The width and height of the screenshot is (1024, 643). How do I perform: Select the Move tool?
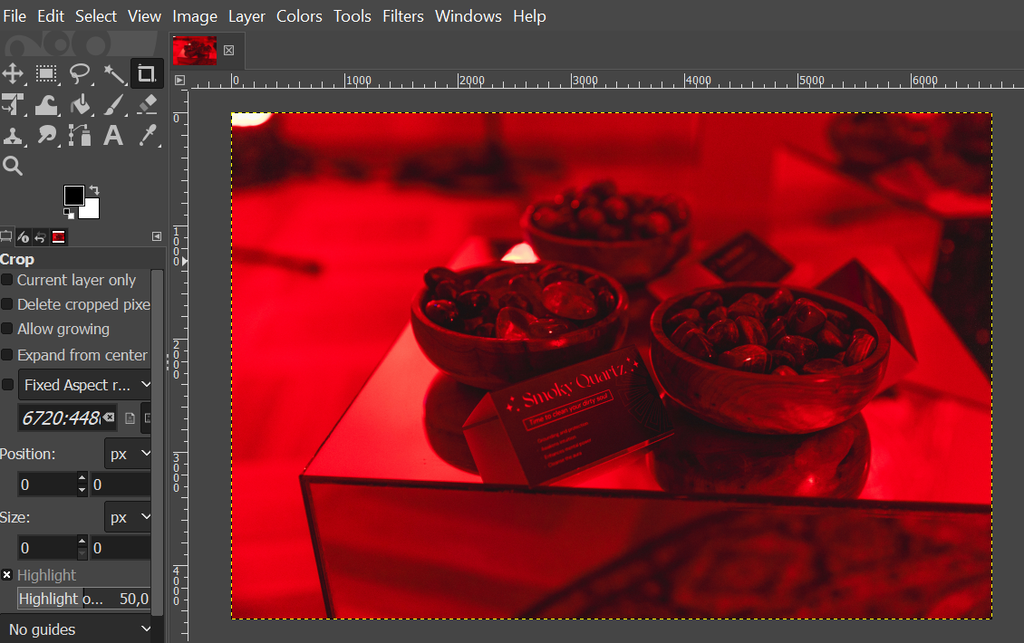pyautogui.click(x=14, y=74)
